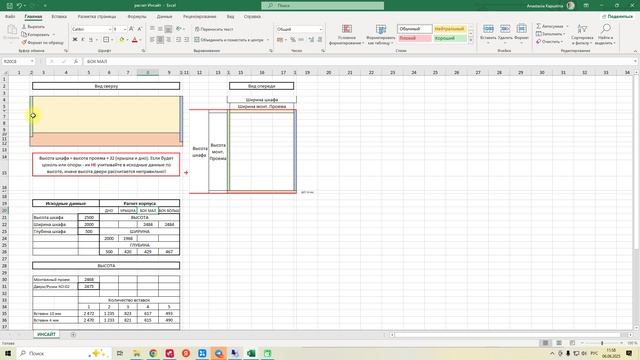Increase the font size
640x360 pixels.
click(x=131, y=29)
